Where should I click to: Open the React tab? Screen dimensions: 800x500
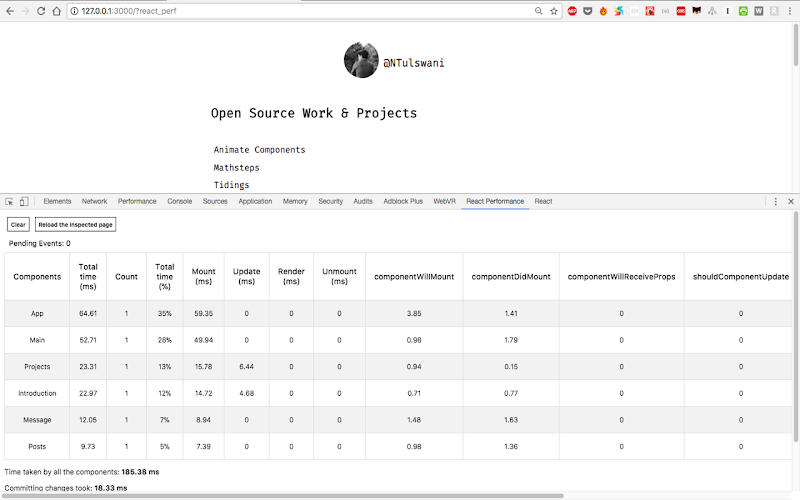pyautogui.click(x=543, y=202)
